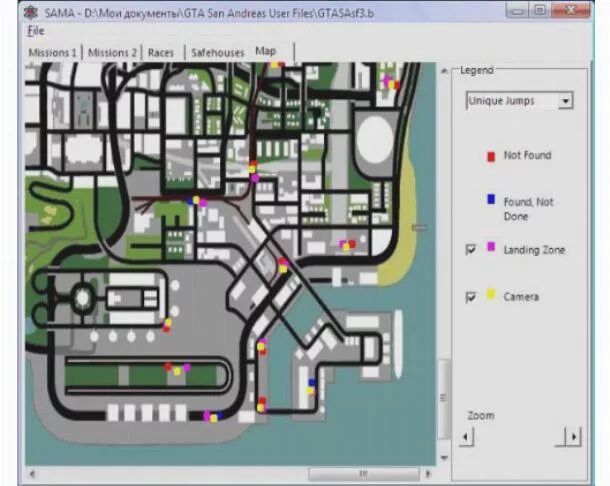610x486 pixels.
Task: Click the horizontal scrollbar thumb under the map
Action: pos(364,474)
